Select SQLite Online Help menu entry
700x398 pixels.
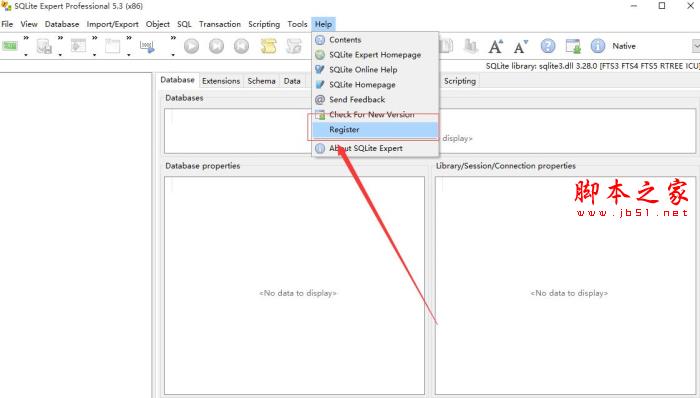(375, 70)
